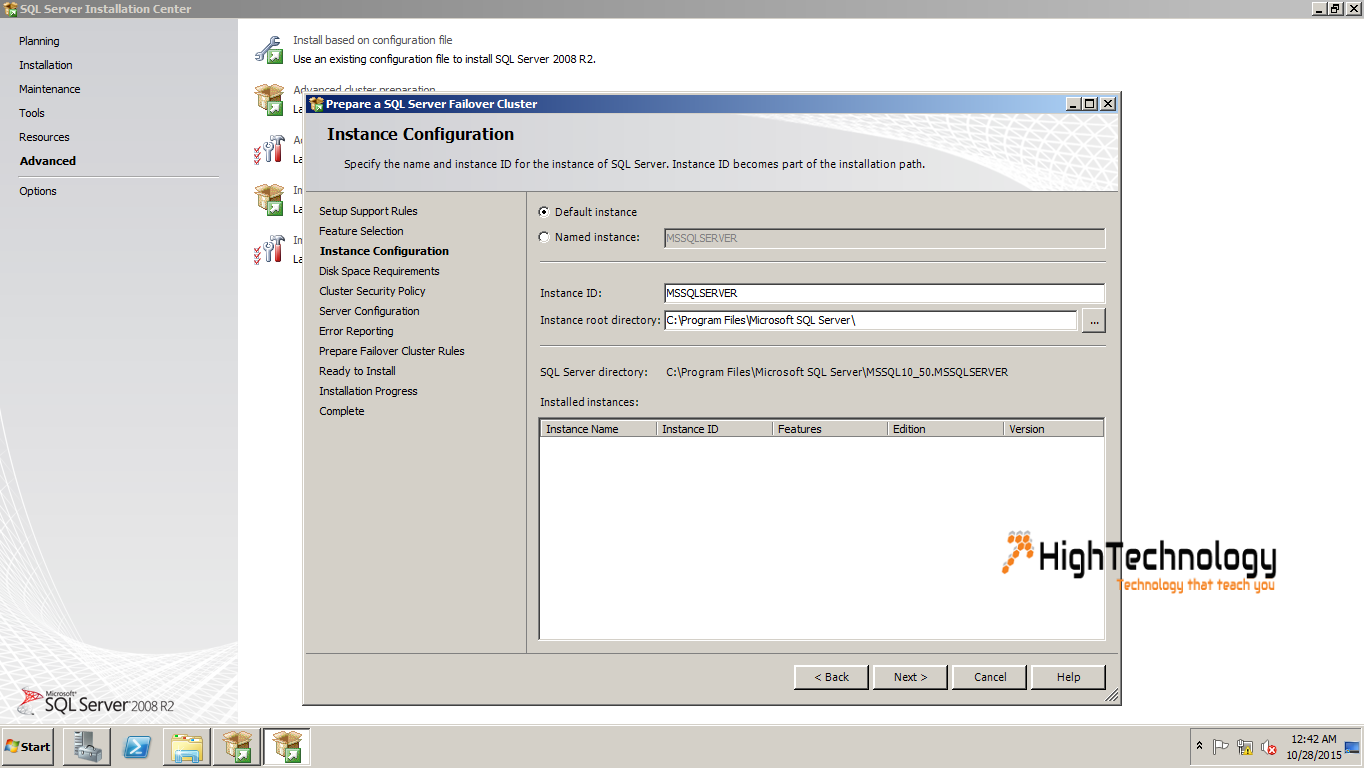1364x768 pixels.
Task: Open the Tools section
Action: 32,113
